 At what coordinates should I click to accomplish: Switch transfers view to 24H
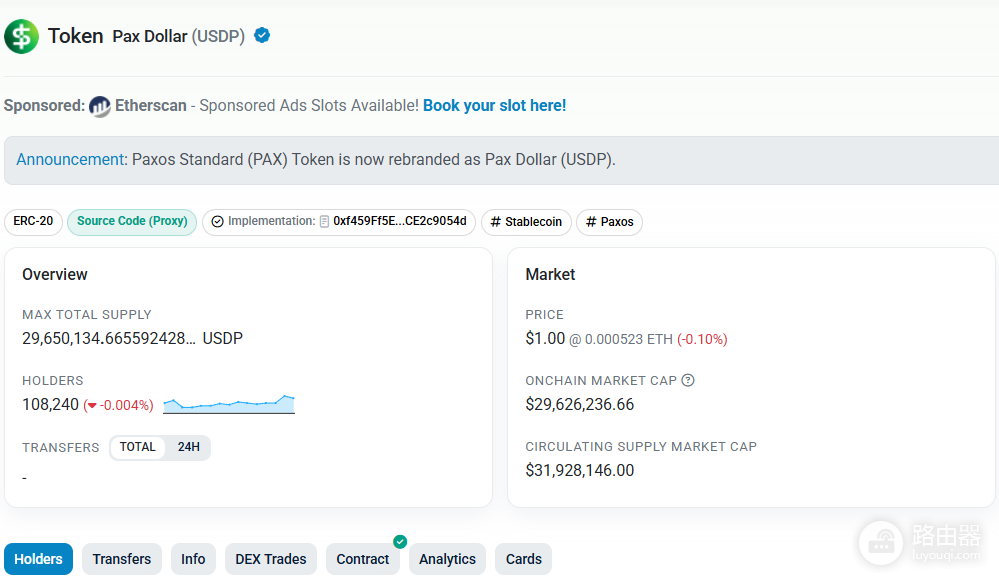click(x=189, y=447)
